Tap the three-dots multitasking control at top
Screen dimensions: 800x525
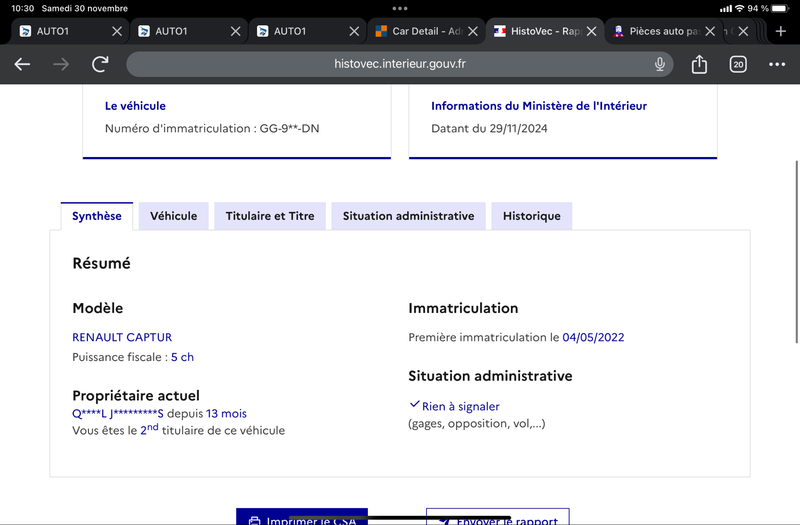[x=400, y=8]
